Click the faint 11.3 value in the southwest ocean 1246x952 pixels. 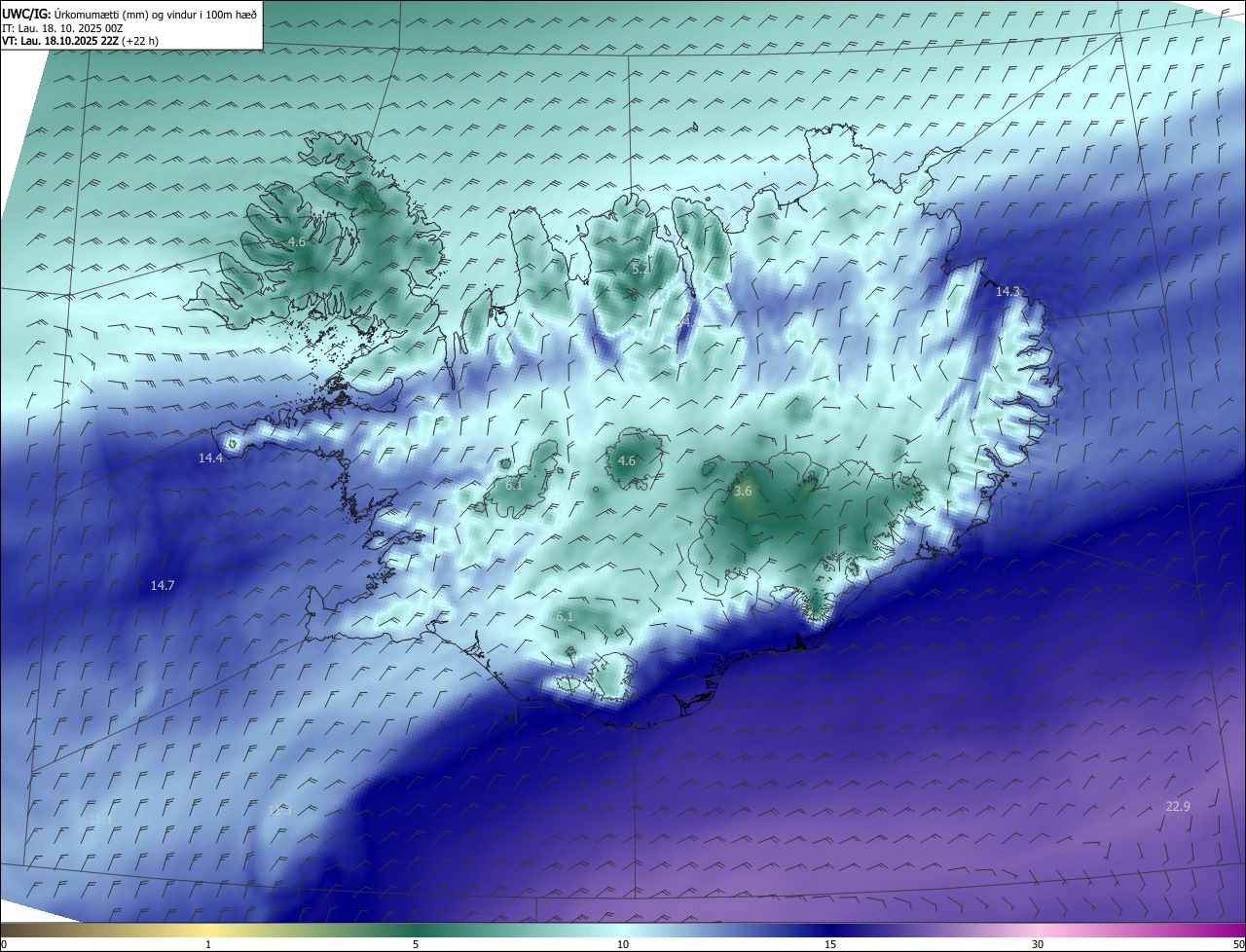point(279,810)
